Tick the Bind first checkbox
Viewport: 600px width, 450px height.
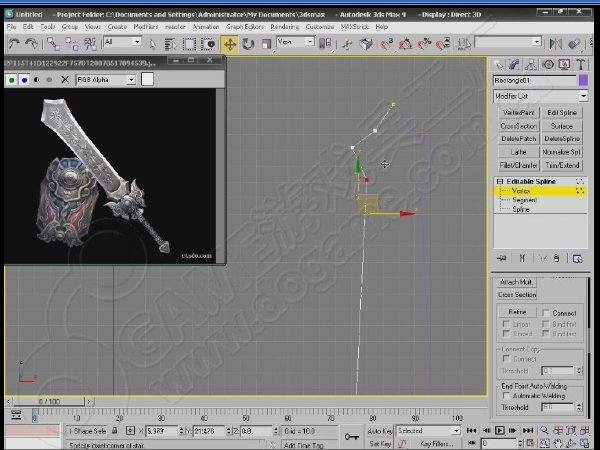pos(546,324)
